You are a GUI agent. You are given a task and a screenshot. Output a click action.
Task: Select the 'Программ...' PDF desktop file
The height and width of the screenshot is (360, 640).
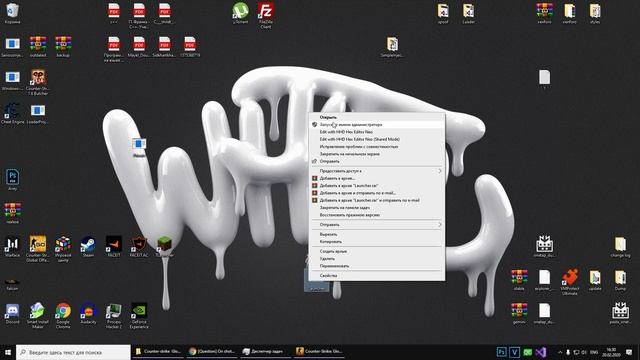click(x=113, y=49)
